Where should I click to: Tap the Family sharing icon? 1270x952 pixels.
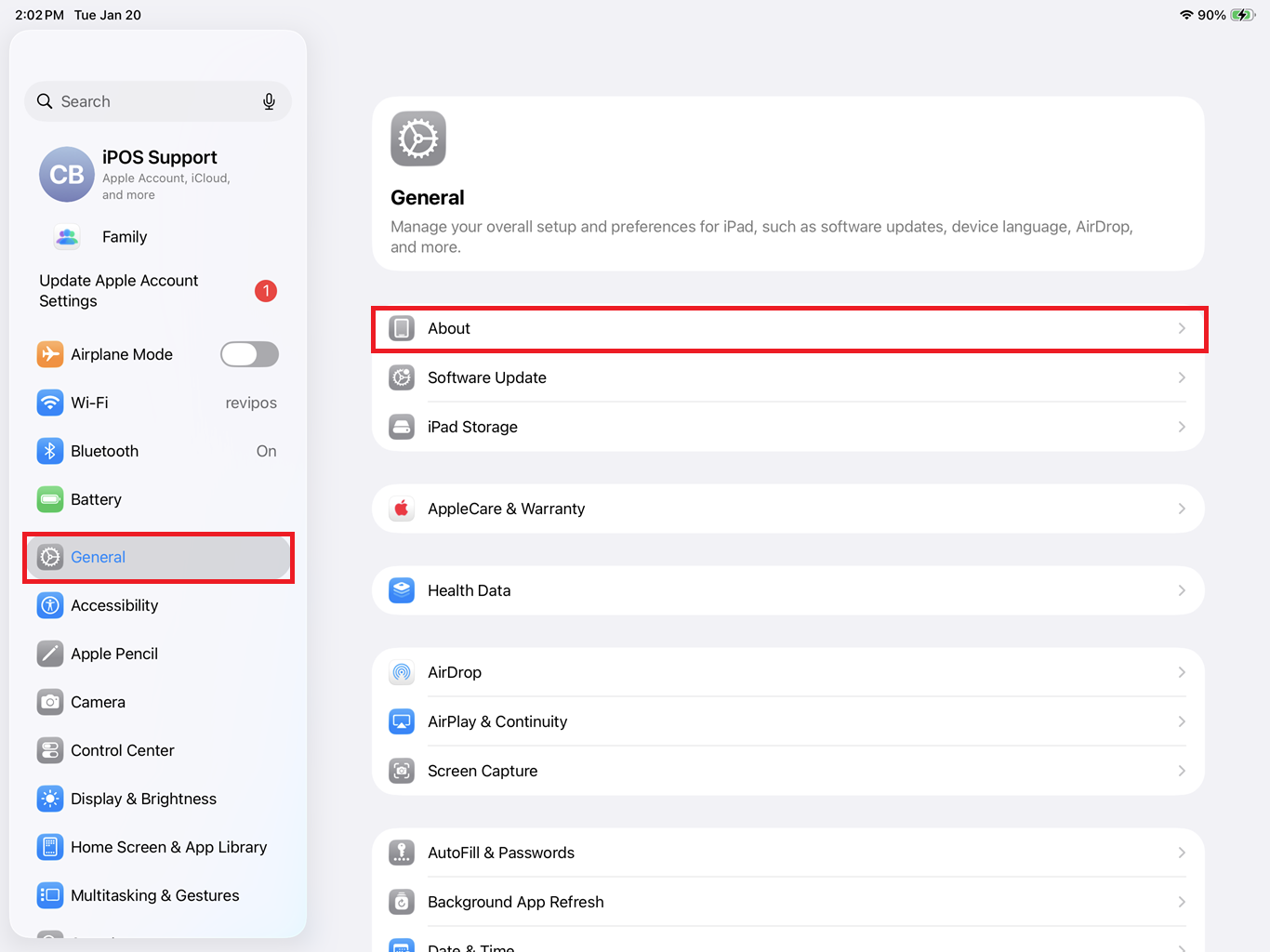point(67,237)
